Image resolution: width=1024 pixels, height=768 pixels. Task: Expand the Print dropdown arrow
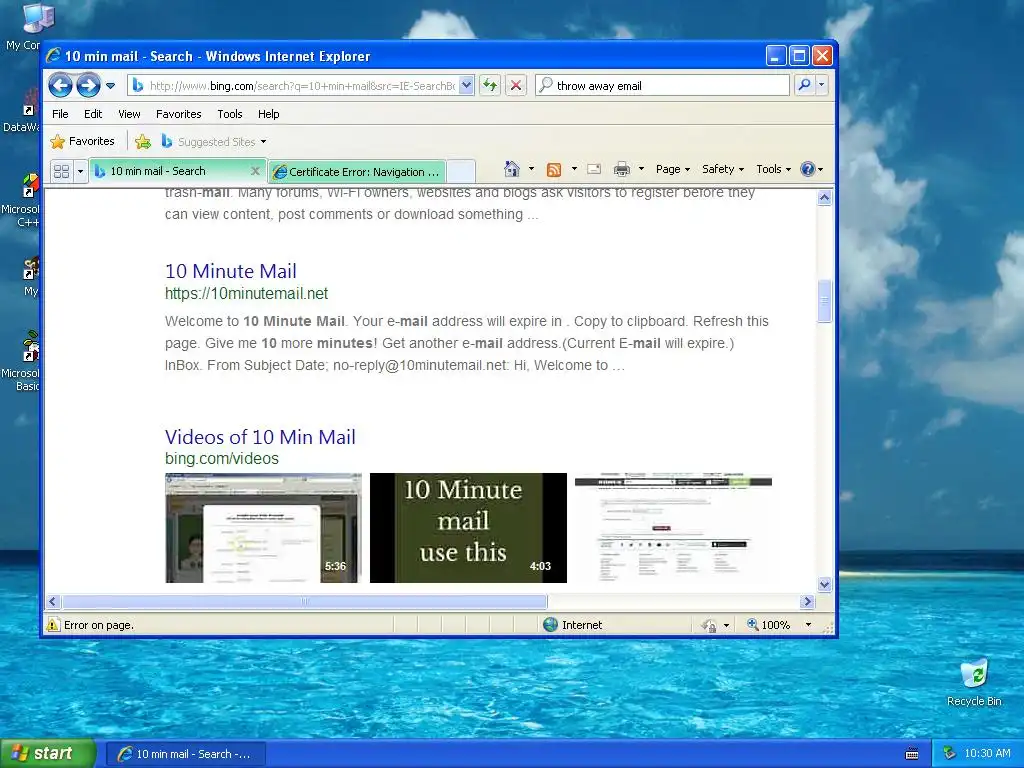pos(641,169)
